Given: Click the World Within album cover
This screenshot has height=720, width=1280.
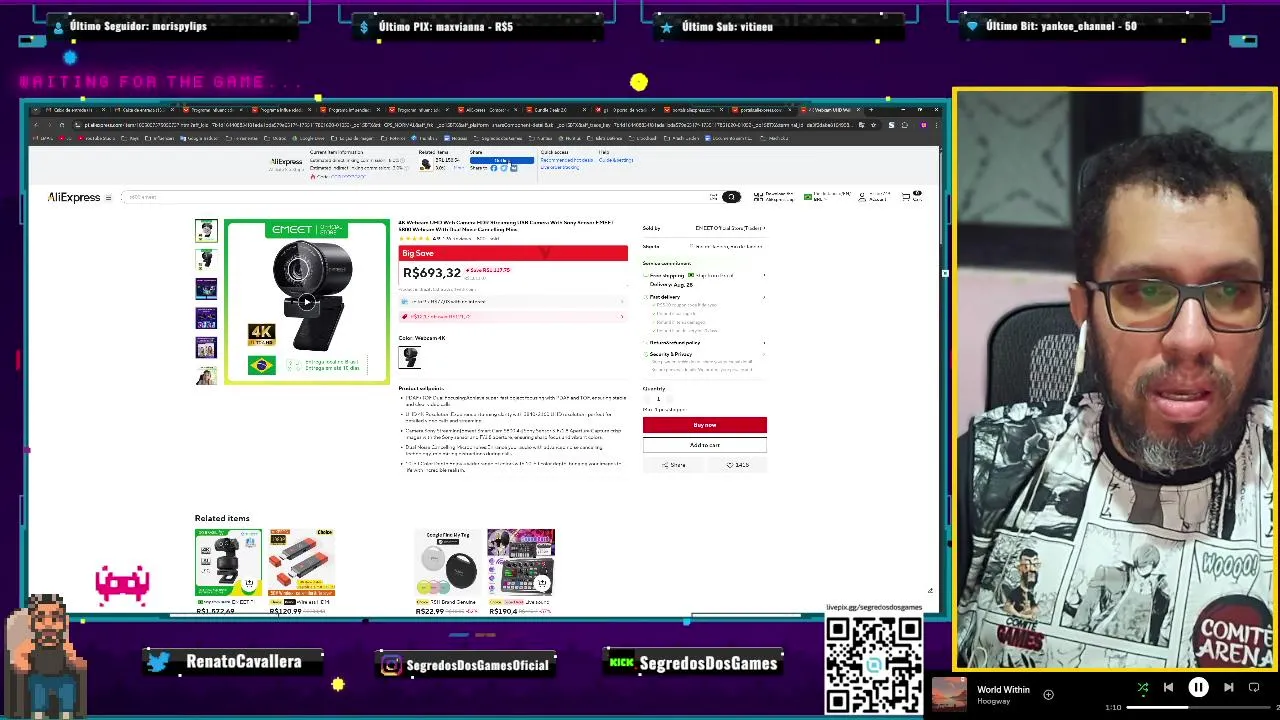Looking at the screenshot, I should [x=949, y=695].
